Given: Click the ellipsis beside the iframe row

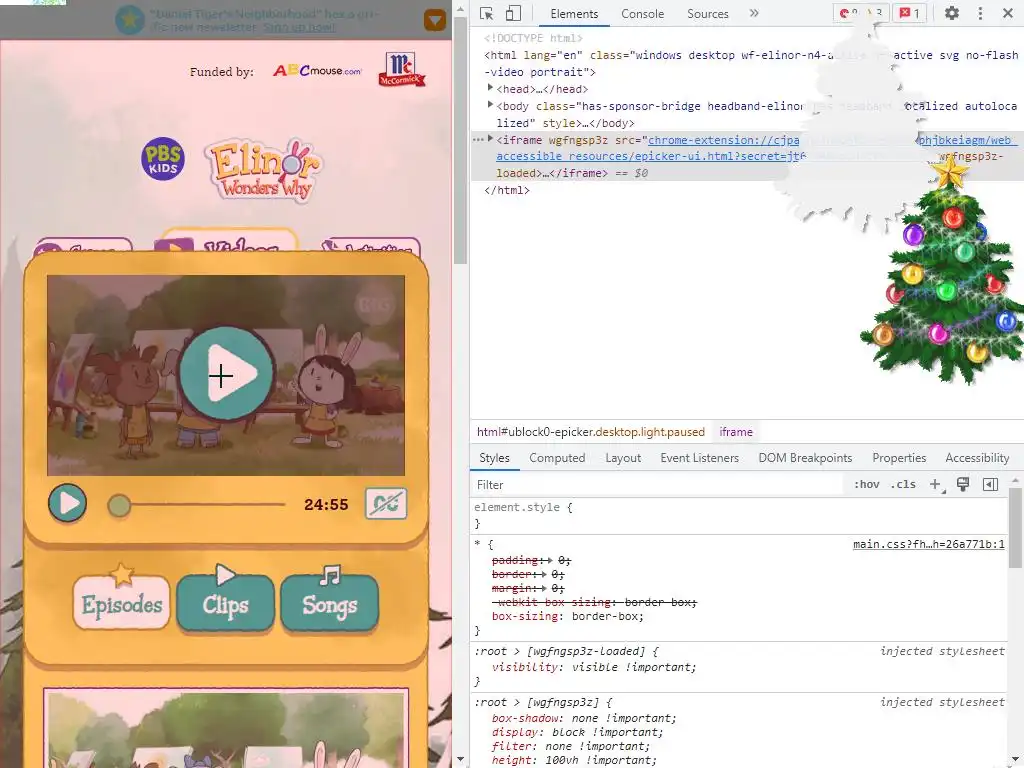Looking at the screenshot, I should click(x=477, y=139).
